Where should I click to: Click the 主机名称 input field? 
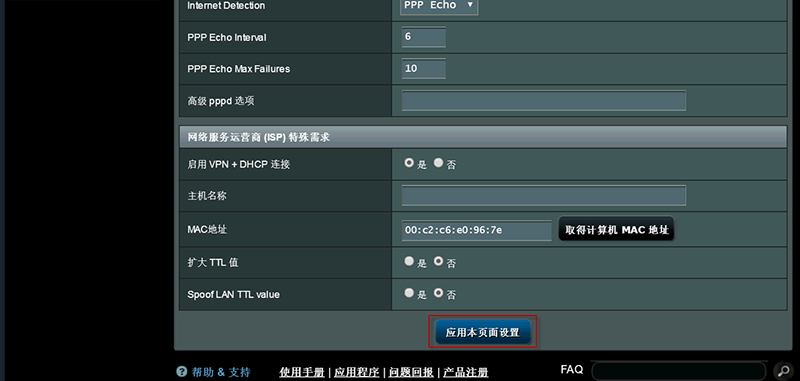[543, 195]
